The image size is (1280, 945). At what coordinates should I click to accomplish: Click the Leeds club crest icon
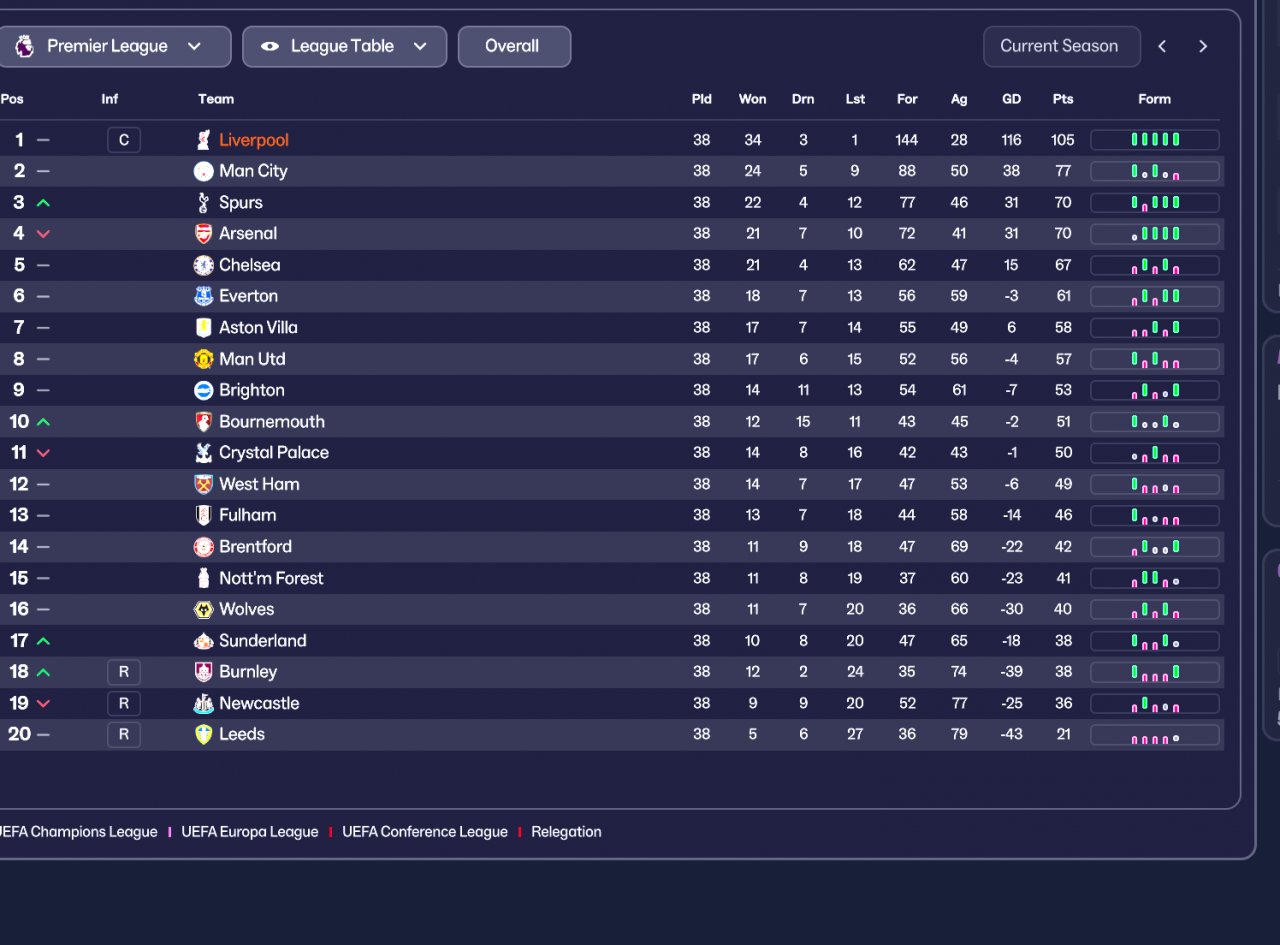(x=204, y=734)
